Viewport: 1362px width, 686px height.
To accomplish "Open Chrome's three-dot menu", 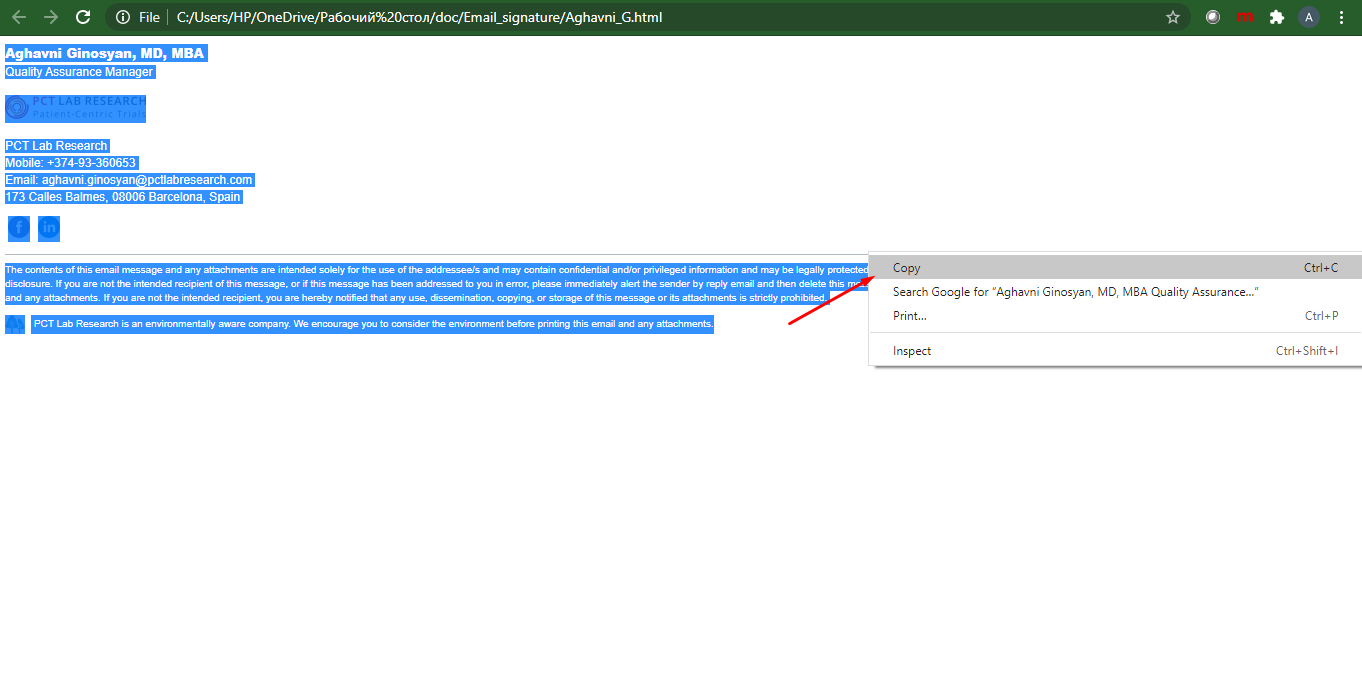I will 1341,17.
